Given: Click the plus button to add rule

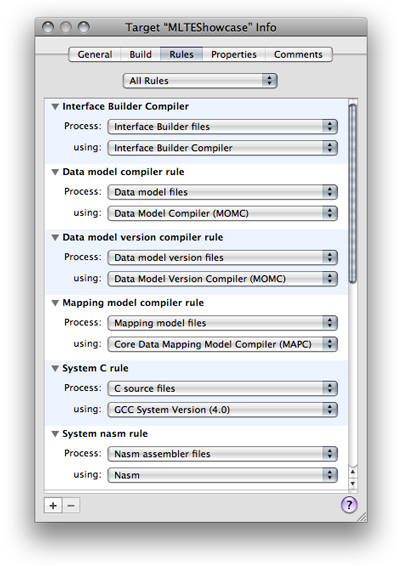Looking at the screenshot, I should pos(53,505).
